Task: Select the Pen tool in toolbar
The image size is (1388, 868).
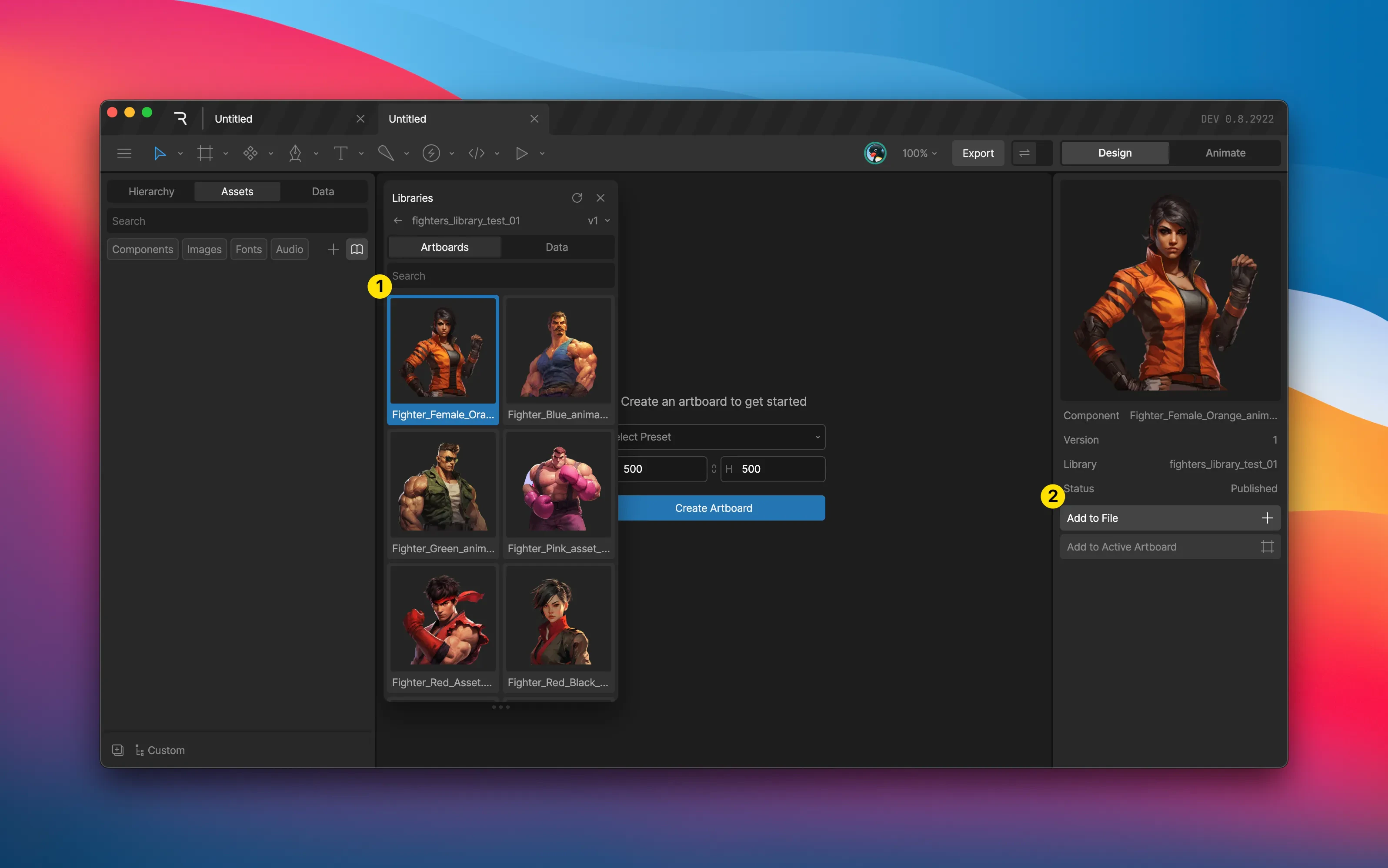Action: coord(295,153)
